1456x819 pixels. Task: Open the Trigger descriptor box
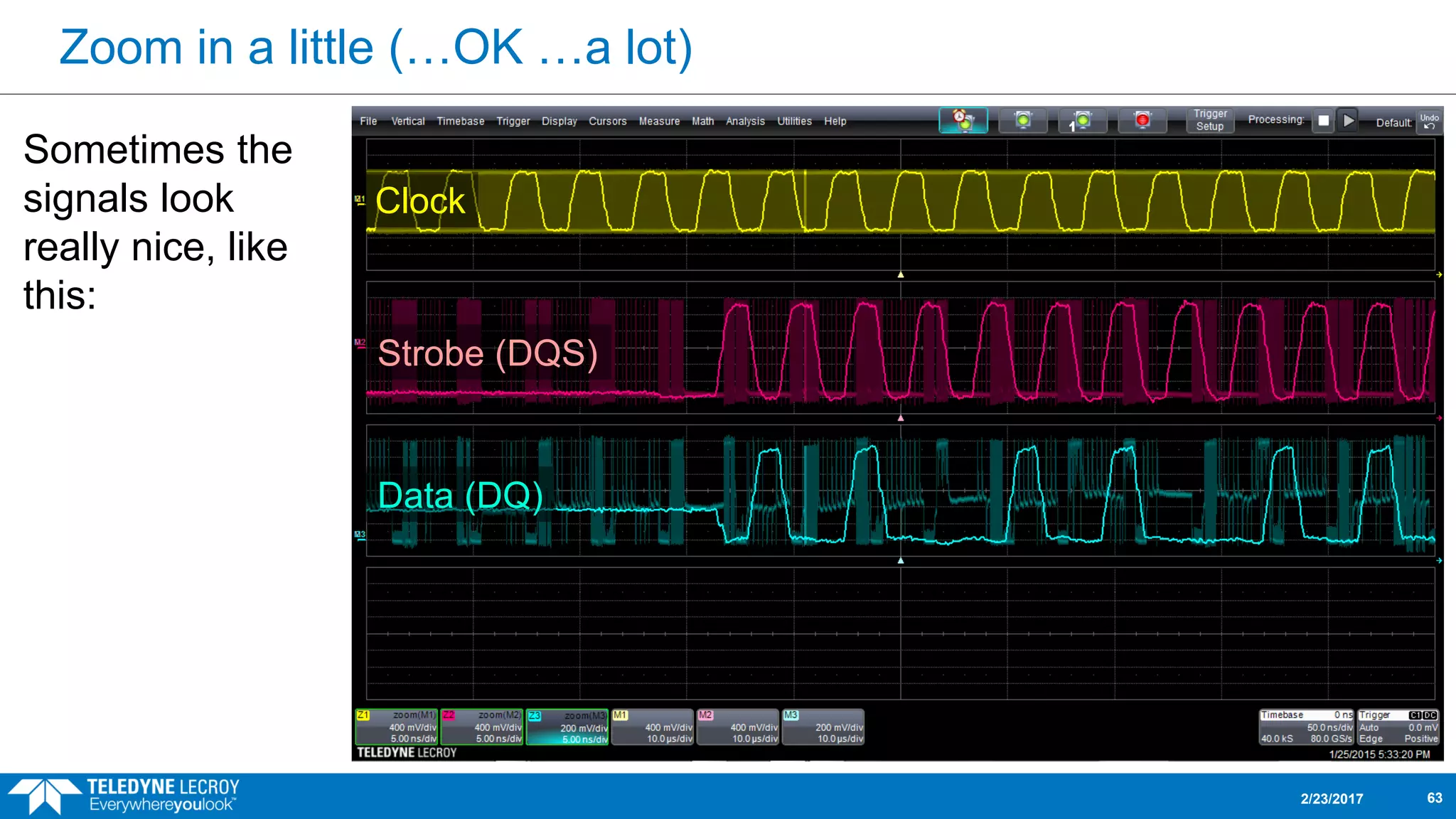pyautogui.click(x=1398, y=727)
